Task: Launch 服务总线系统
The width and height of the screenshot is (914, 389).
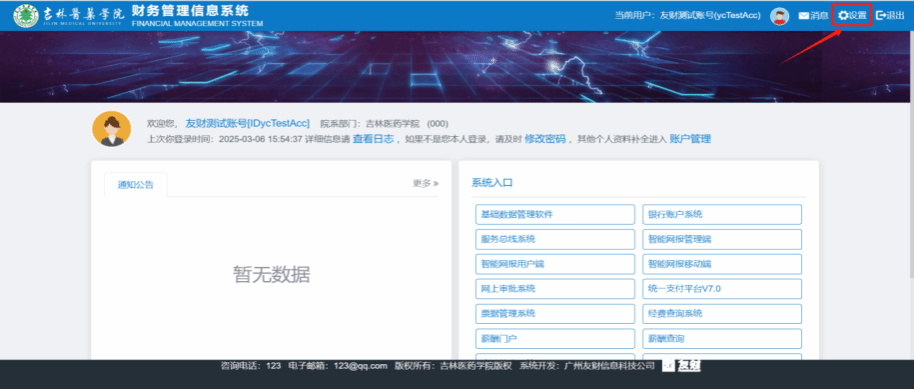Action: 555,239
